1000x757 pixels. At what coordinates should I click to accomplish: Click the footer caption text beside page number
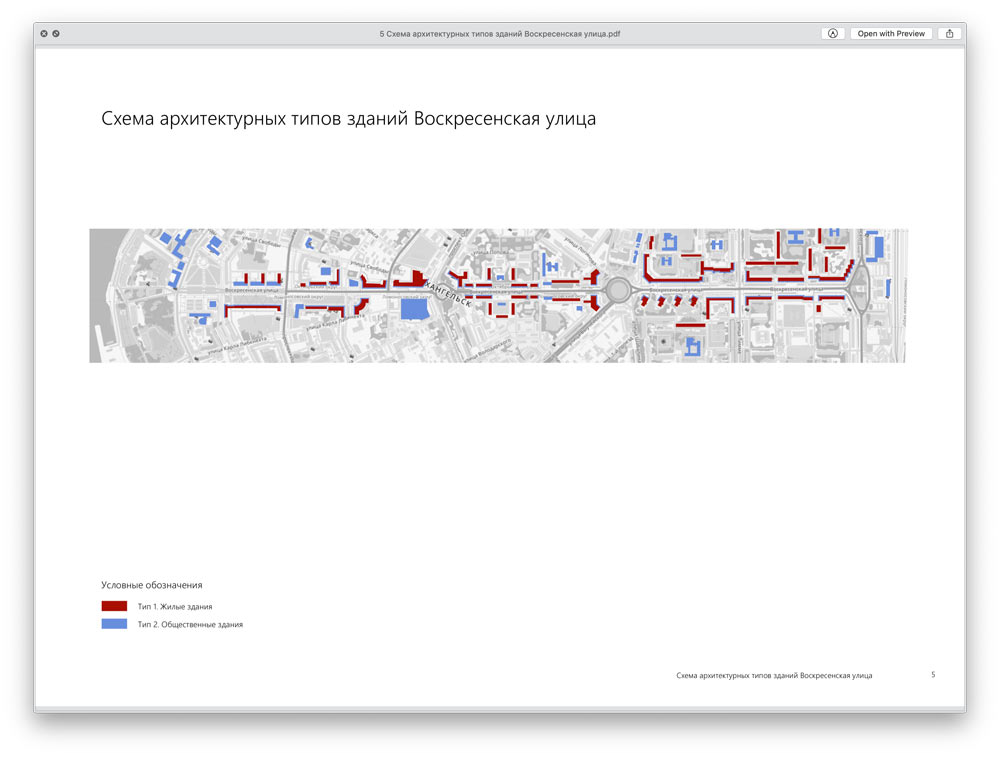tap(774, 676)
